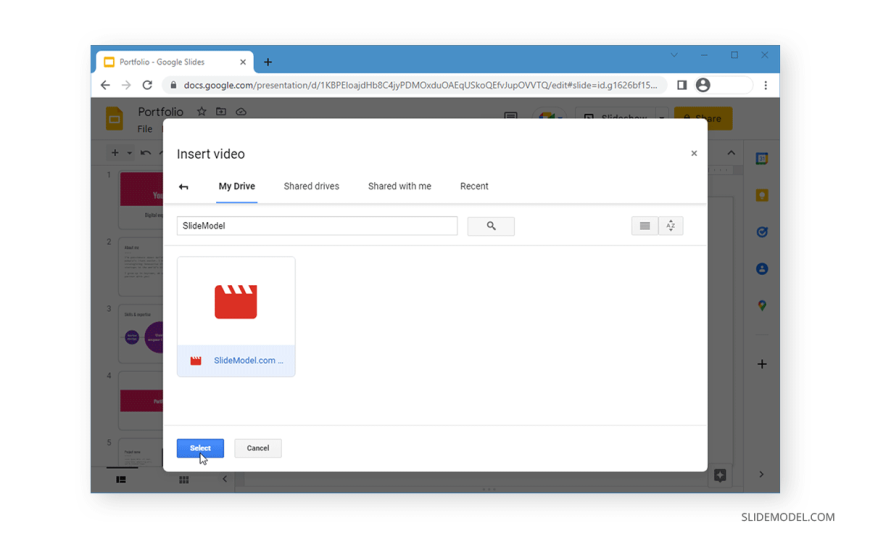
Task: Open the Keep notes side panel
Action: click(762, 195)
